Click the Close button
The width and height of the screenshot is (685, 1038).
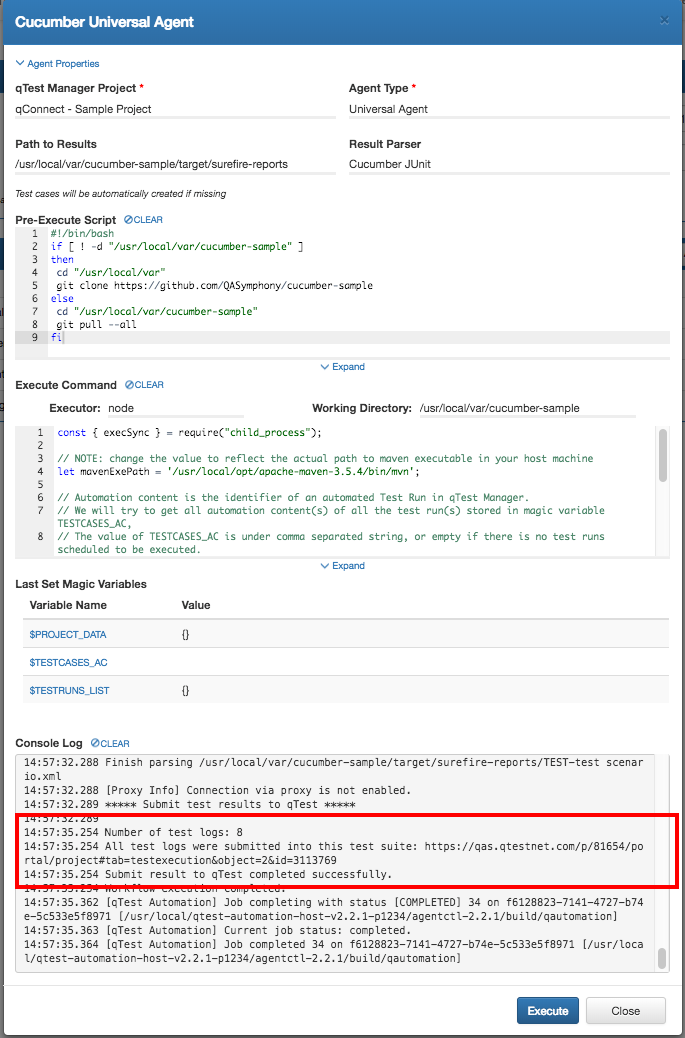[625, 1011]
